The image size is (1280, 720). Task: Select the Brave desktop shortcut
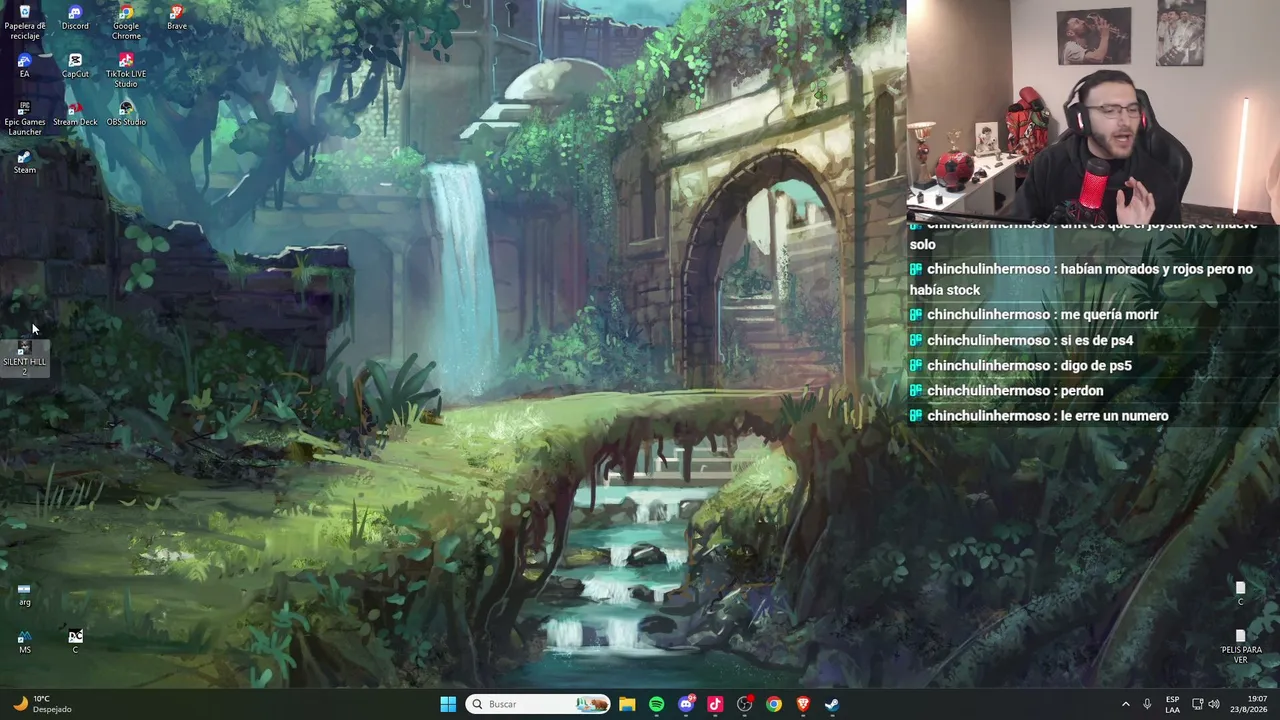(x=177, y=17)
